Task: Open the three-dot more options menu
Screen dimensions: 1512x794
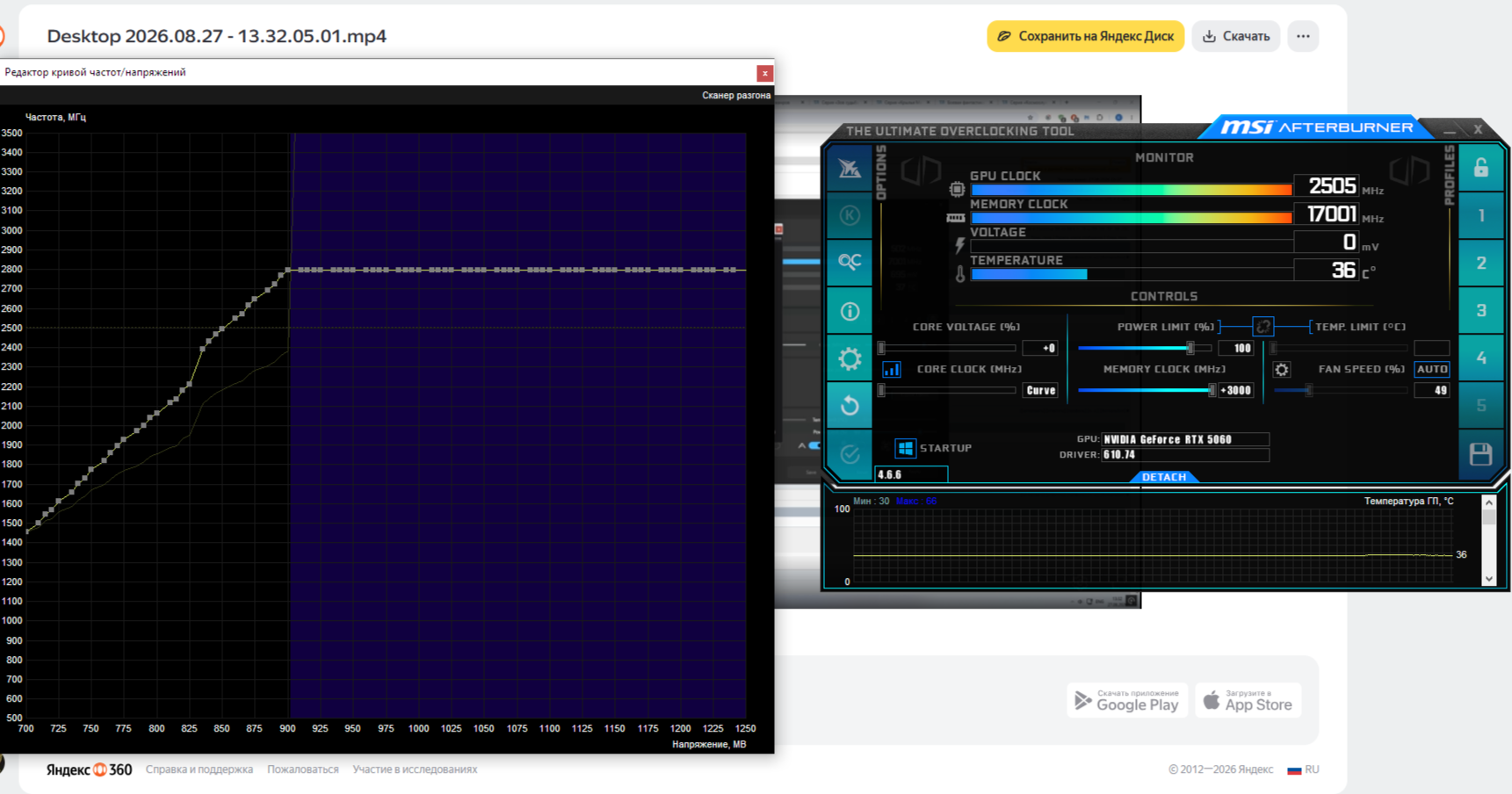Action: click(1303, 36)
